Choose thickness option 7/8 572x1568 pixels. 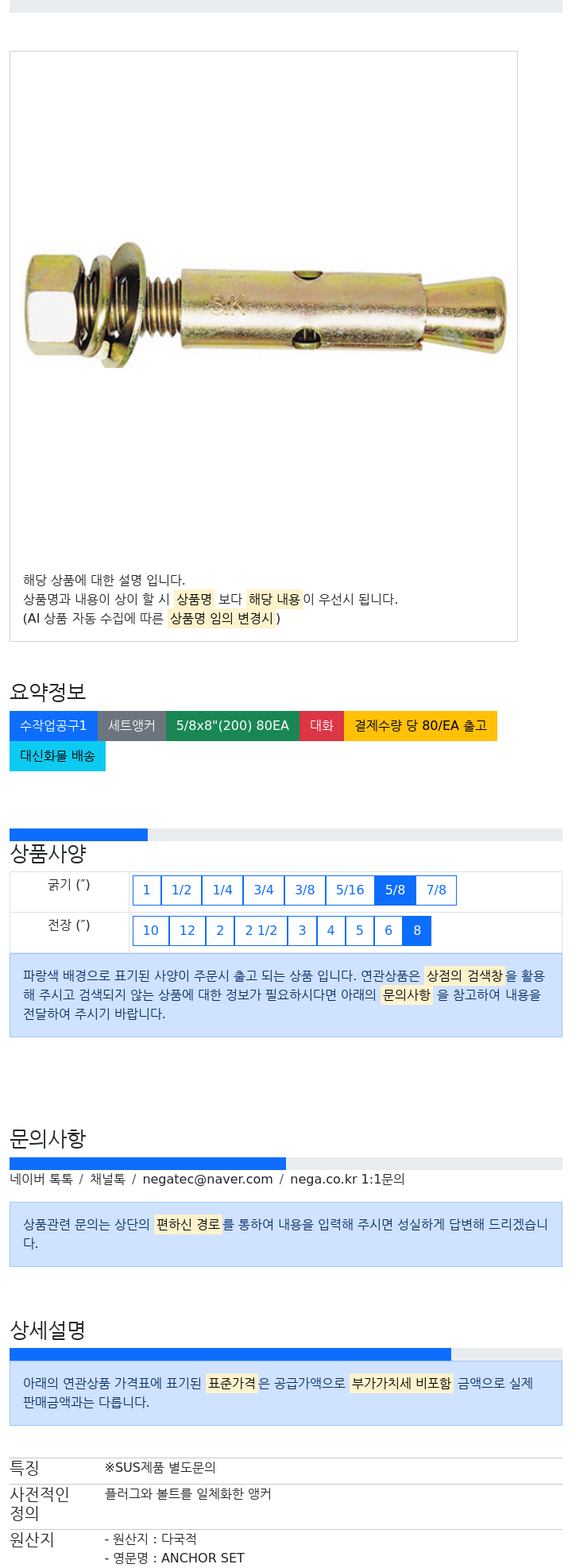pos(436,890)
